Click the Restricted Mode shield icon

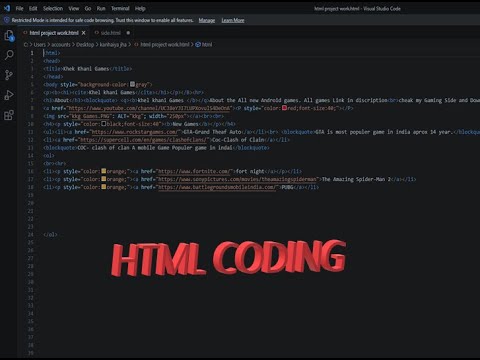tap(6, 20)
